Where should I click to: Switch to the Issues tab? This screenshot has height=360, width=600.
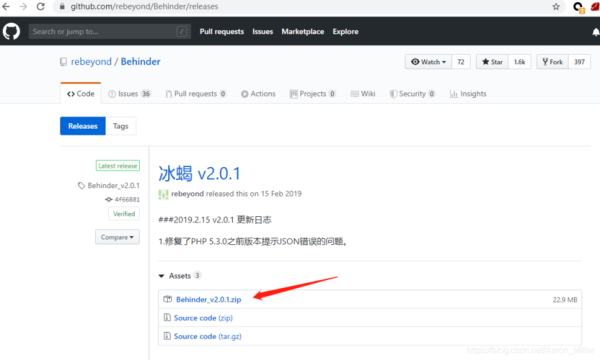tap(129, 94)
